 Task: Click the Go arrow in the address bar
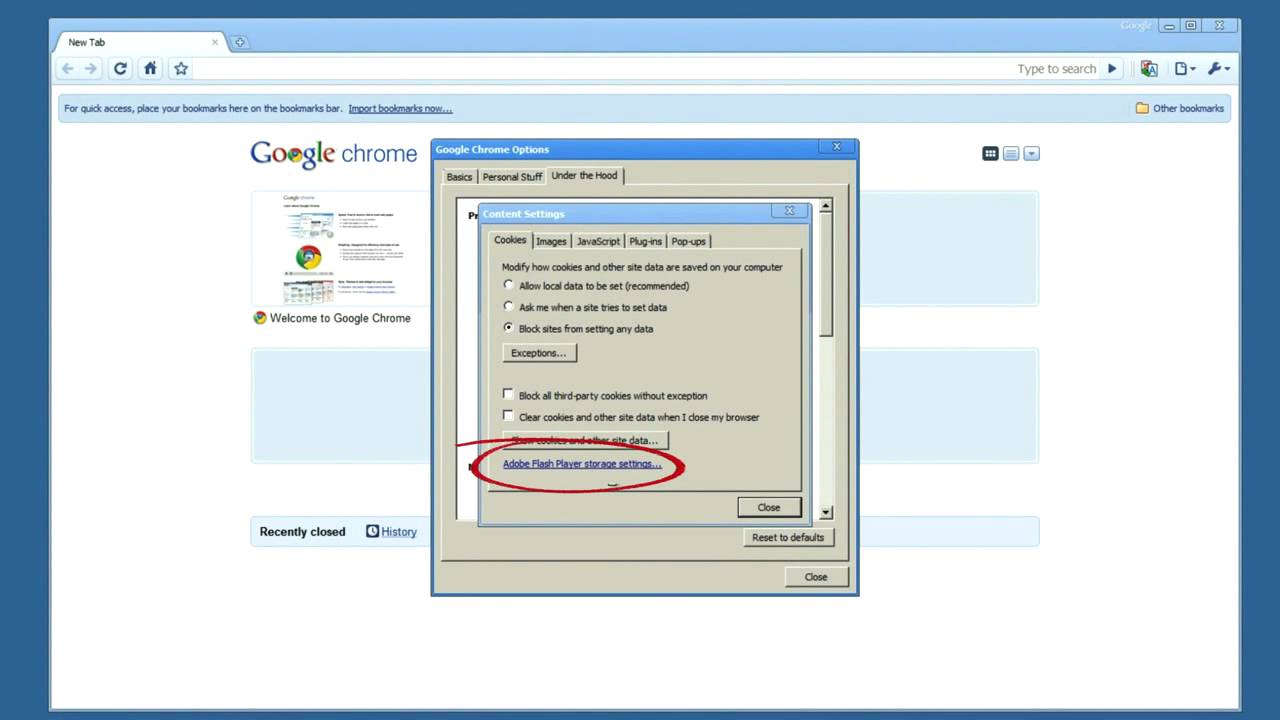pos(1111,69)
